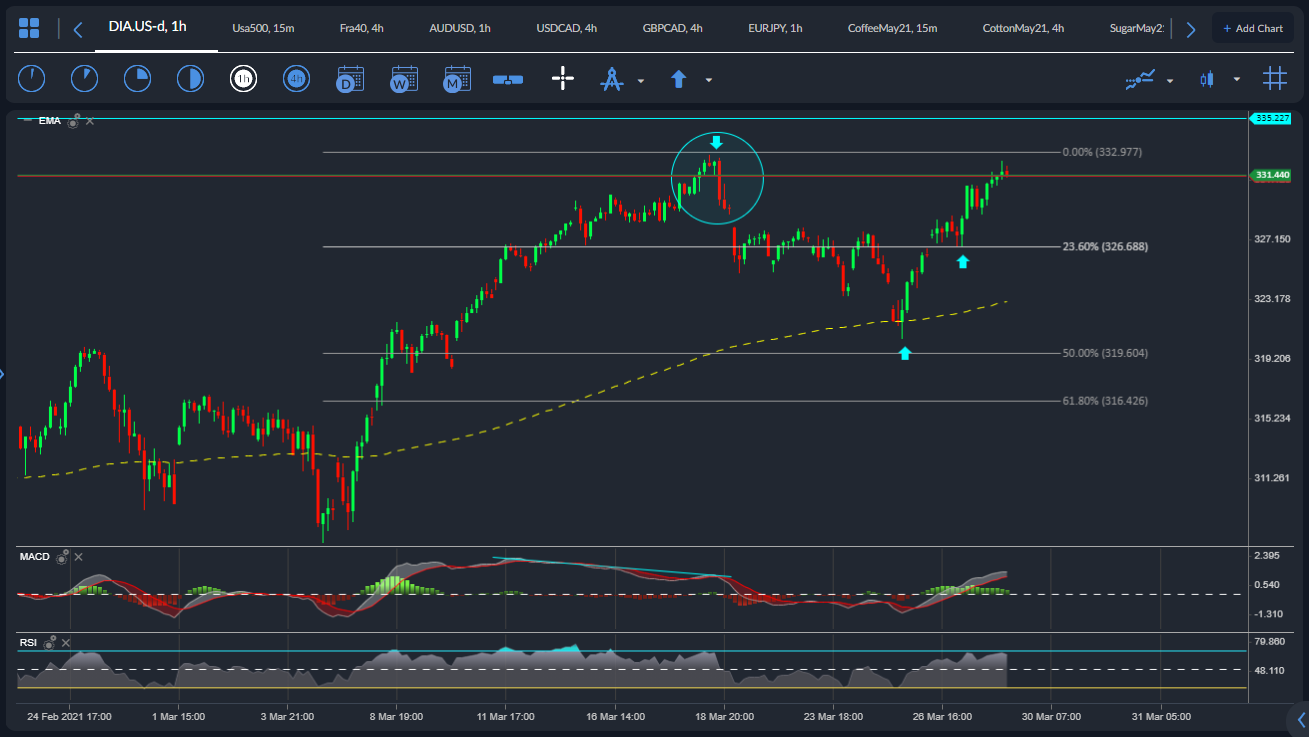This screenshot has height=737, width=1309.
Task: Open the EURJPY, 1h chart tab
Action: pyautogui.click(x=776, y=28)
